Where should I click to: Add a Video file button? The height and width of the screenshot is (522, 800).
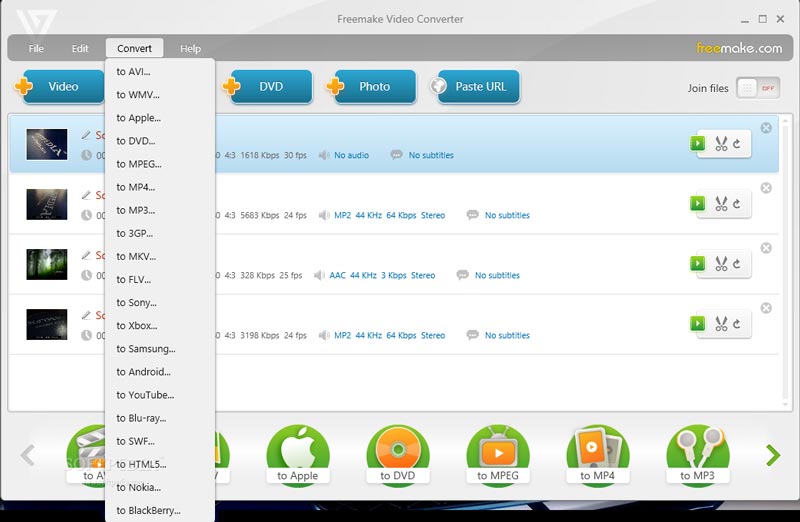click(x=59, y=87)
